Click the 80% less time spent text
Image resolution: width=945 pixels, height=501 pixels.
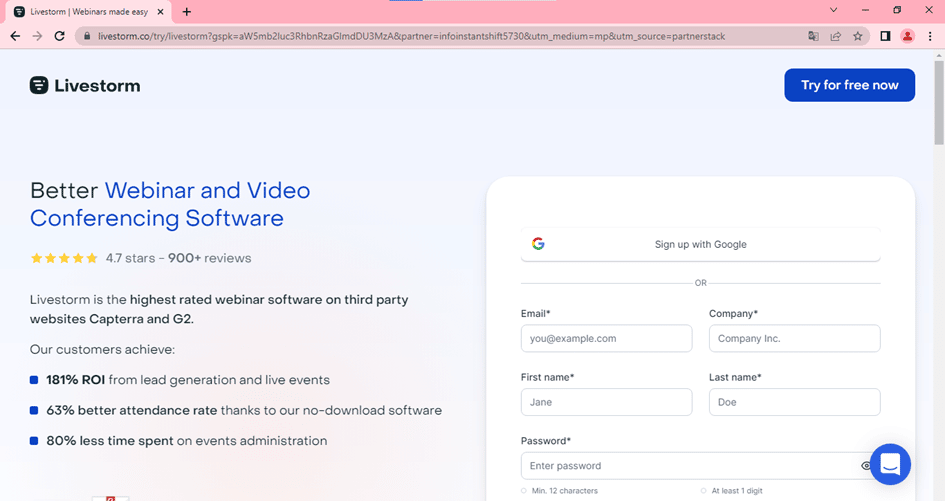coord(187,441)
